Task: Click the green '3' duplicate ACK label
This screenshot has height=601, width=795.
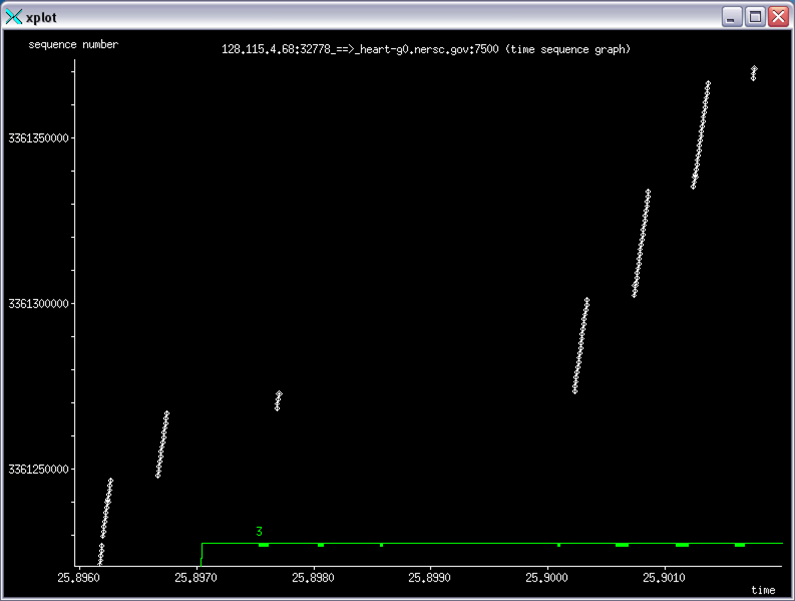Action: click(x=259, y=532)
